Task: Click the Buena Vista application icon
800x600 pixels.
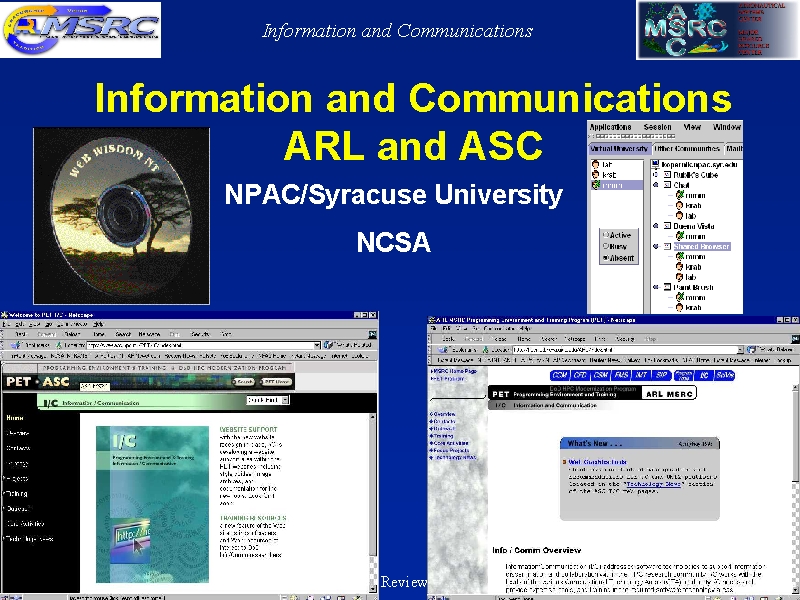Action: (667, 226)
